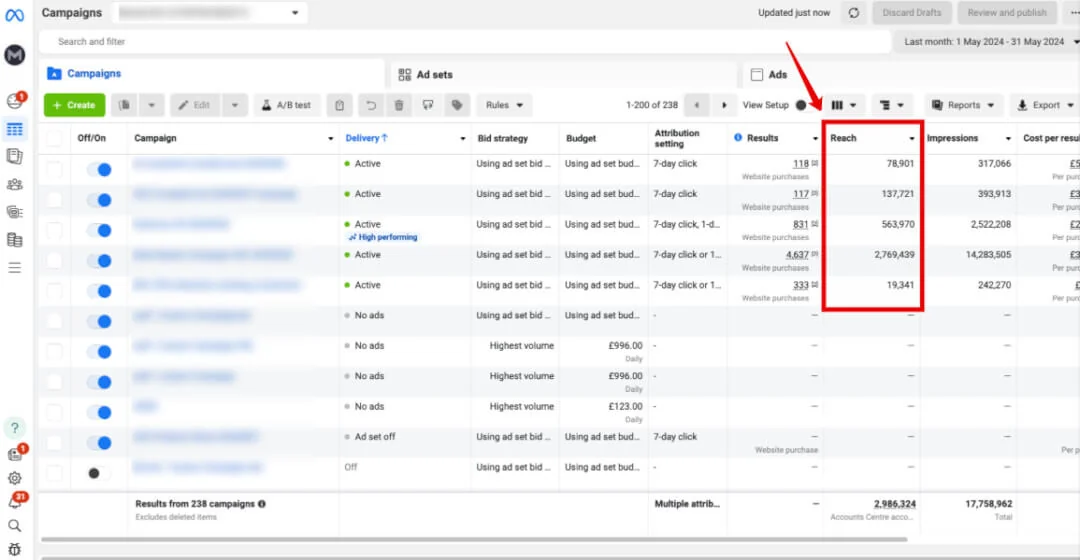Viewport: 1080px width, 560px height.
Task: Toggle off campaign with reach 78,901
Action: tap(100, 169)
